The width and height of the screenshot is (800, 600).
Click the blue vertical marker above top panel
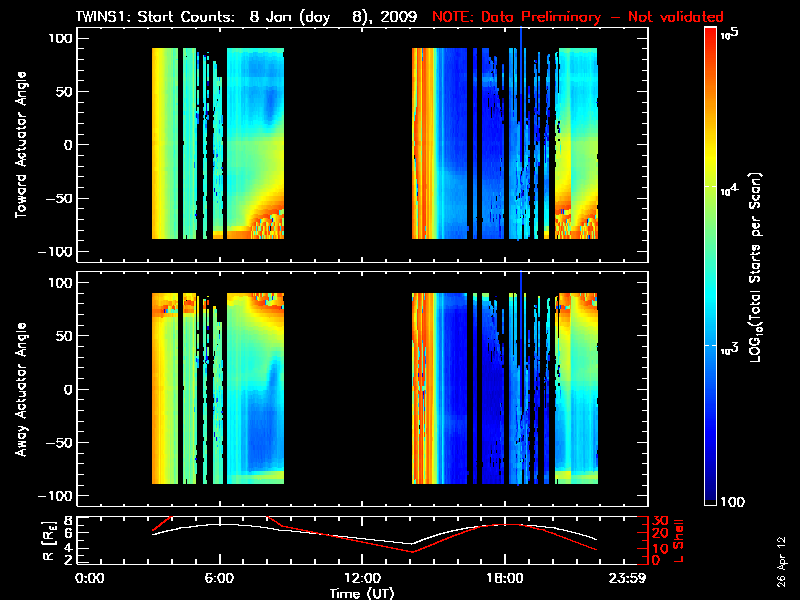pos(521,34)
